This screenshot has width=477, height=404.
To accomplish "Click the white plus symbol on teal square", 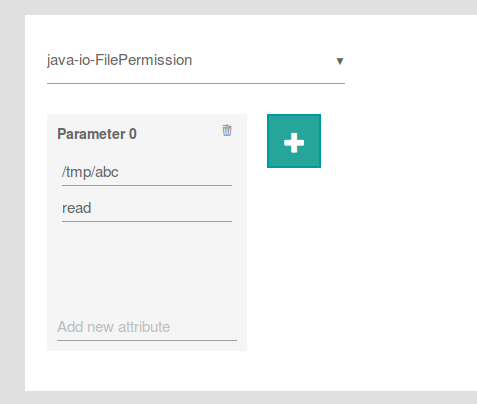I will coord(294,143).
